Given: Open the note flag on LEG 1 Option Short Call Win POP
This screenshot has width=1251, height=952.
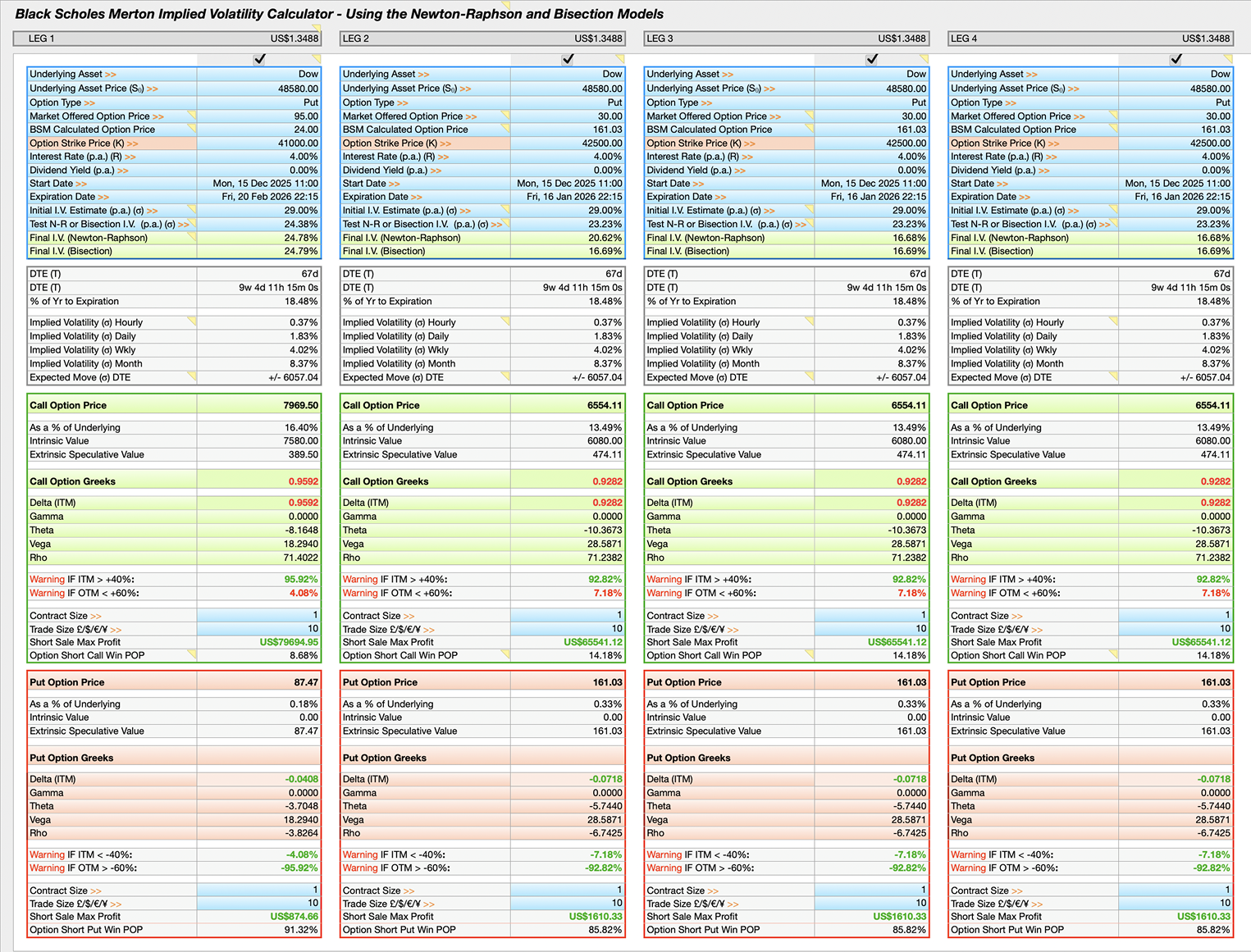Looking at the screenshot, I should (192, 655).
